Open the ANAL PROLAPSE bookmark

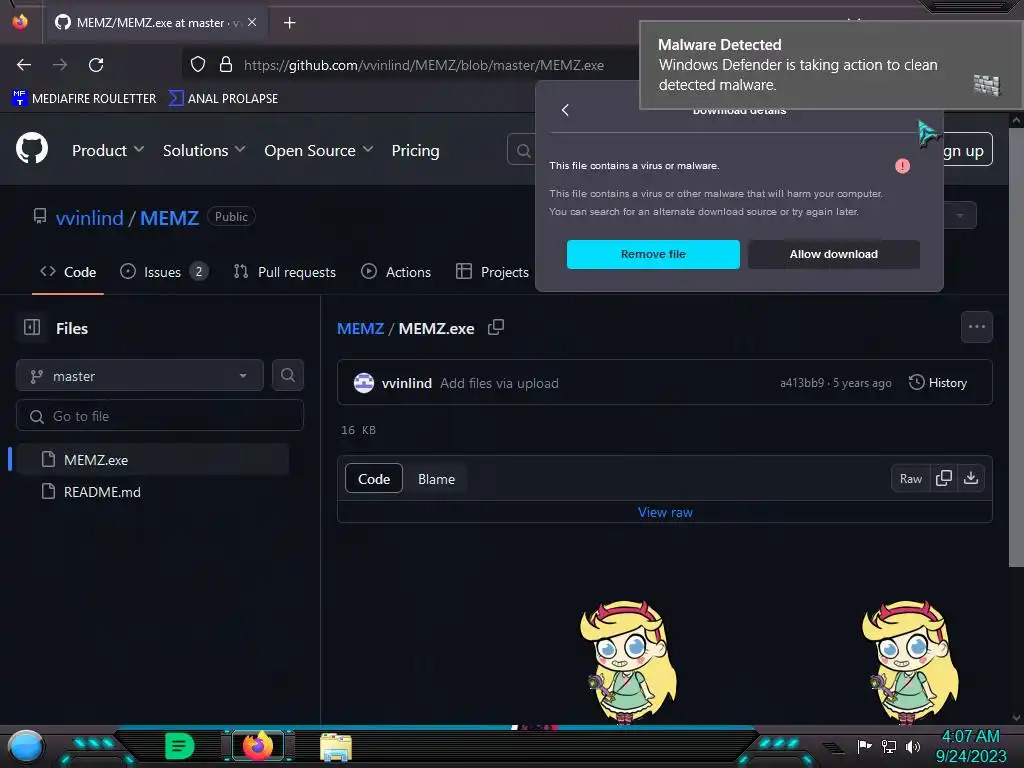click(223, 99)
